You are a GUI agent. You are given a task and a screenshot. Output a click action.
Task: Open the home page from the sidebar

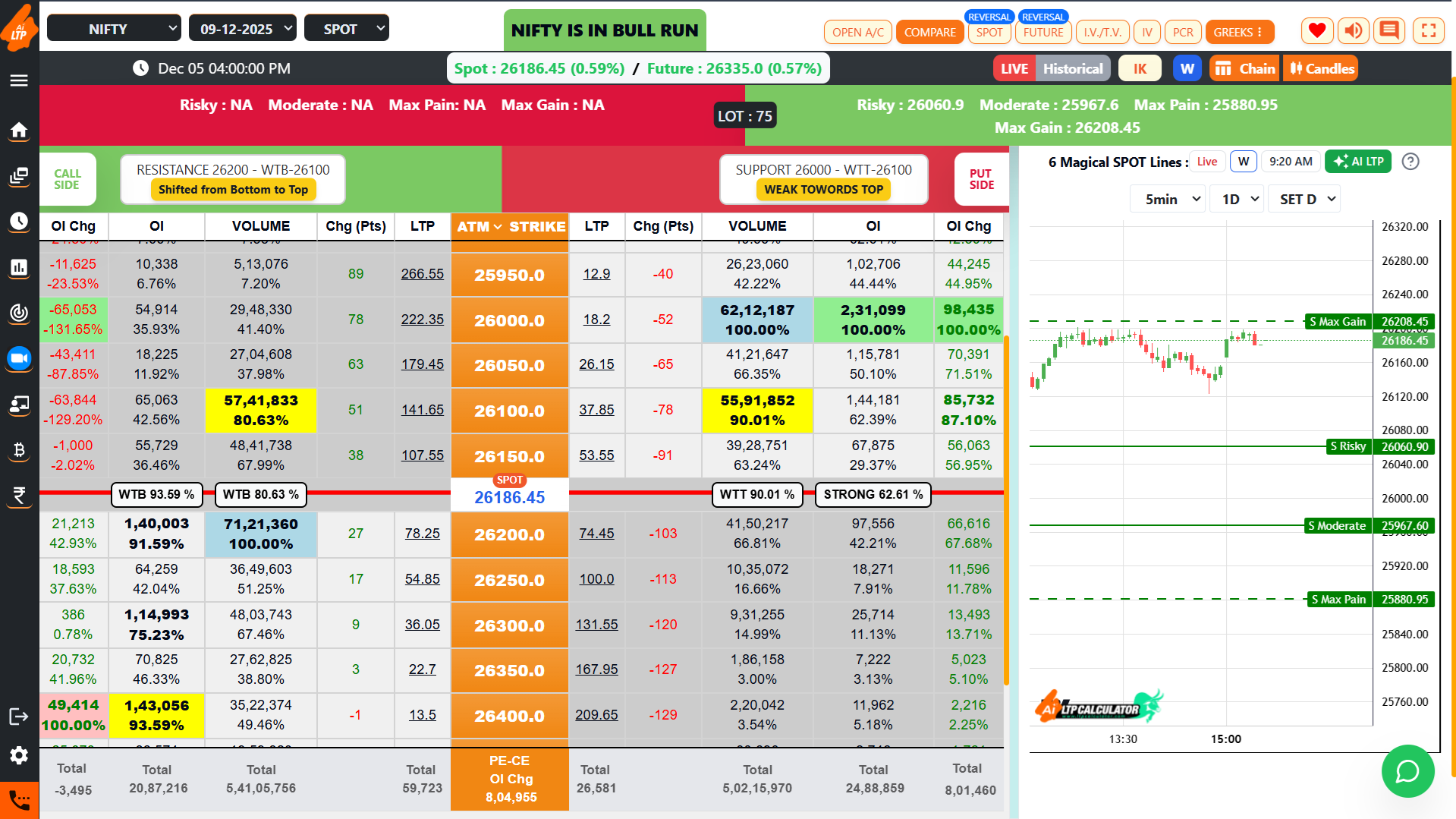[19, 131]
